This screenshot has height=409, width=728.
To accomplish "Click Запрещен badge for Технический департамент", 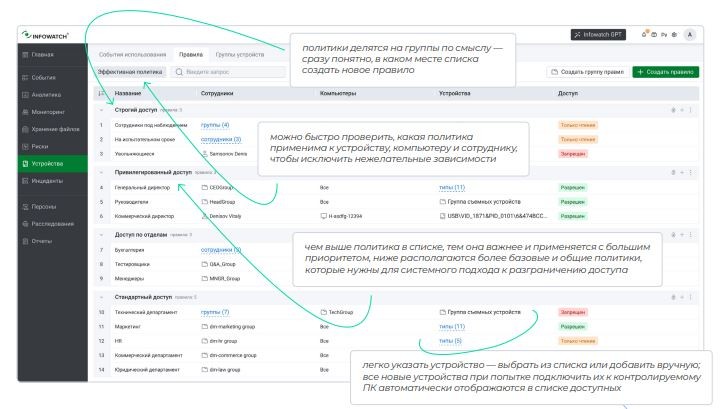I will click(x=573, y=312).
